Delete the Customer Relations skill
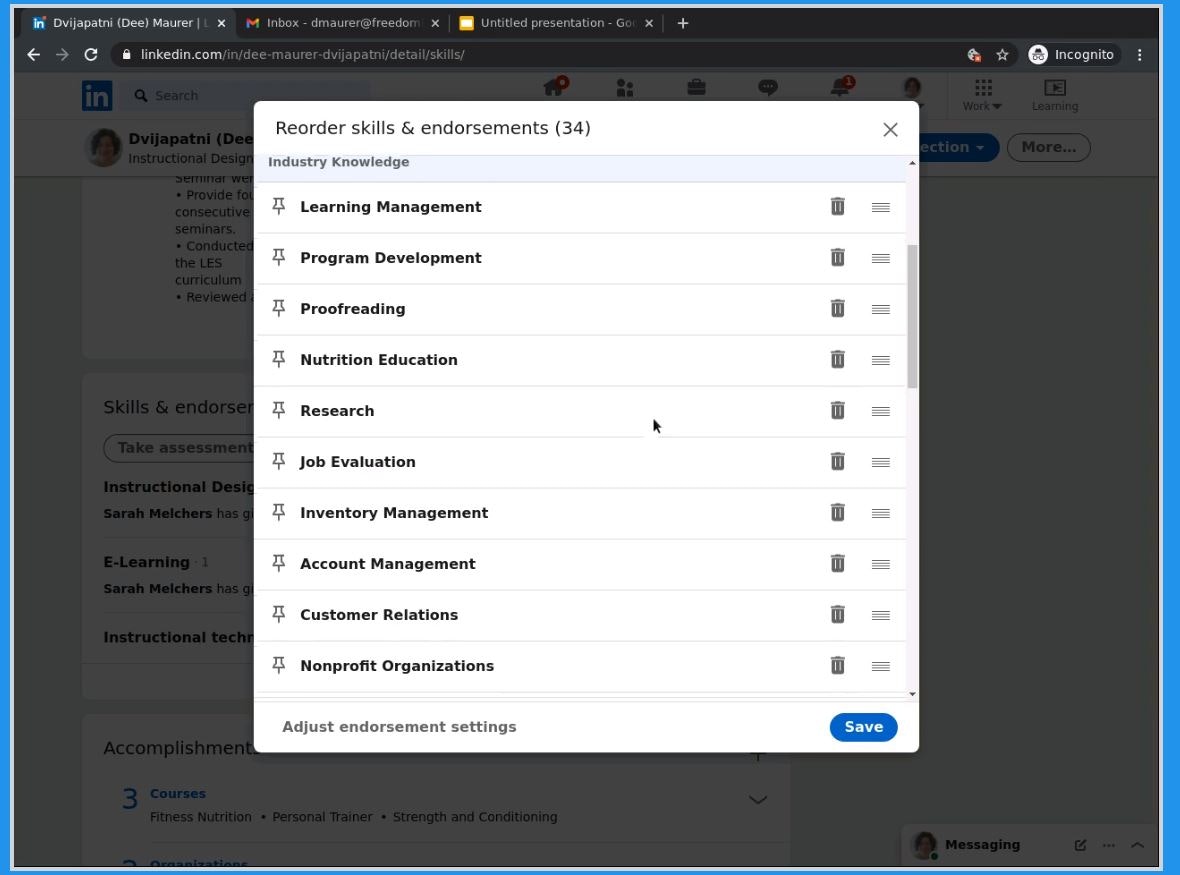The width and height of the screenshot is (1180, 875). coord(838,615)
